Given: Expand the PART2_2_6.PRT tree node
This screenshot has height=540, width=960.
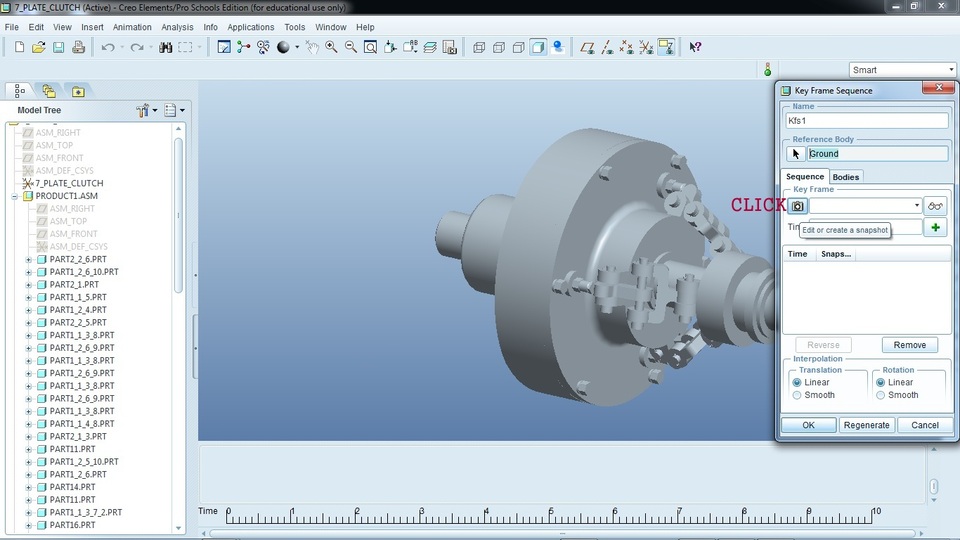Looking at the screenshot, I should [29, 259].
